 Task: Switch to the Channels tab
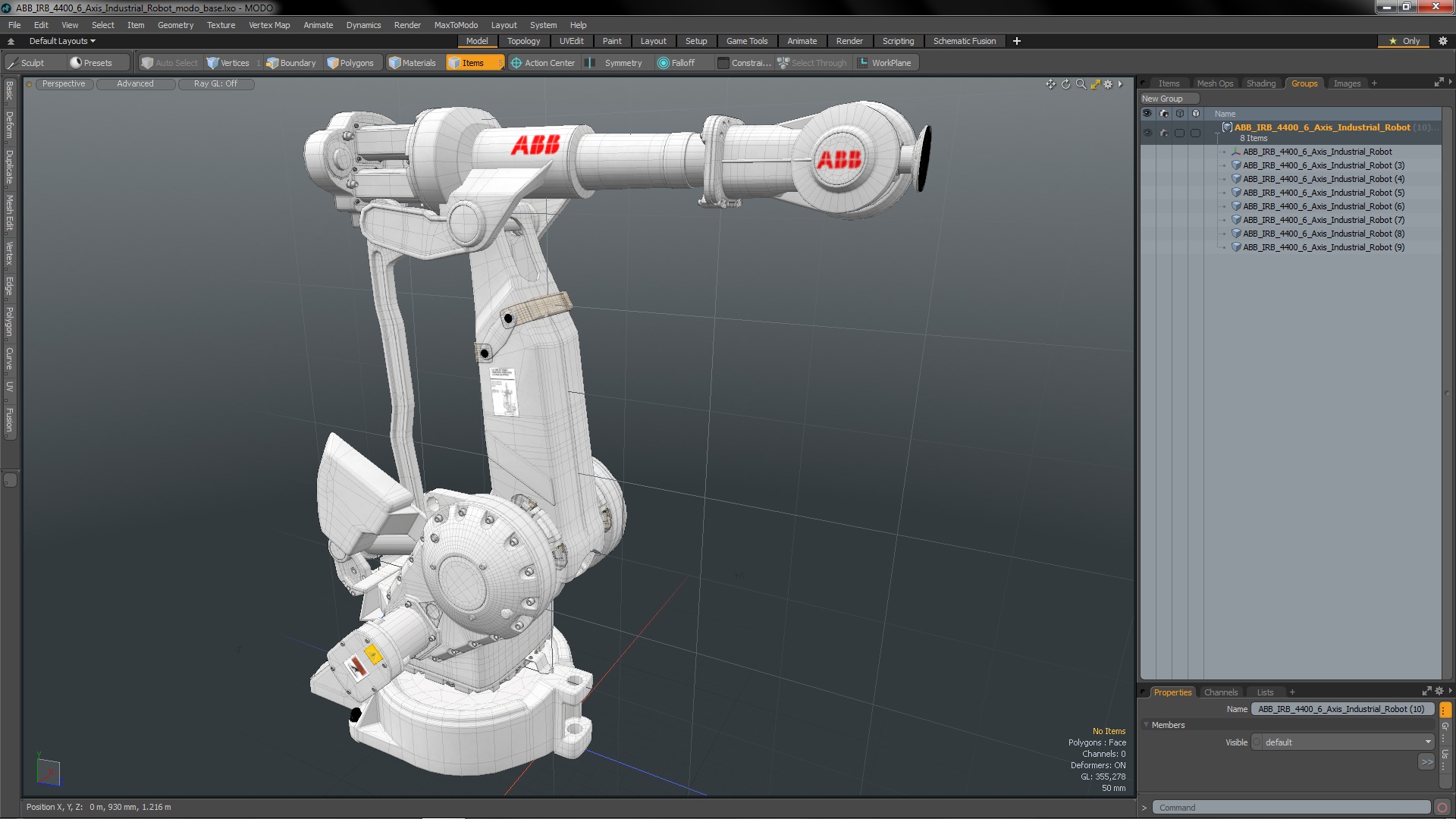click(x=1221, y=692)
